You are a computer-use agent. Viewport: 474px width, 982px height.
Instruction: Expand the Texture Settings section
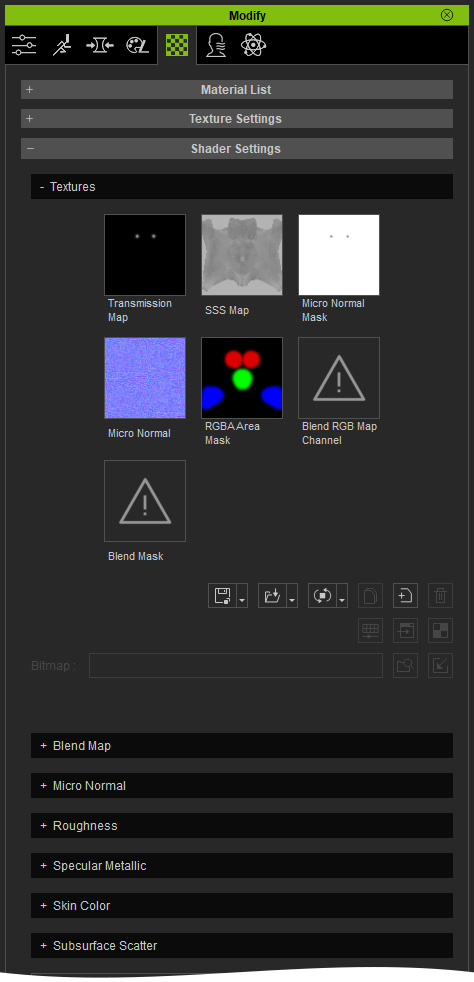(237, 118)
